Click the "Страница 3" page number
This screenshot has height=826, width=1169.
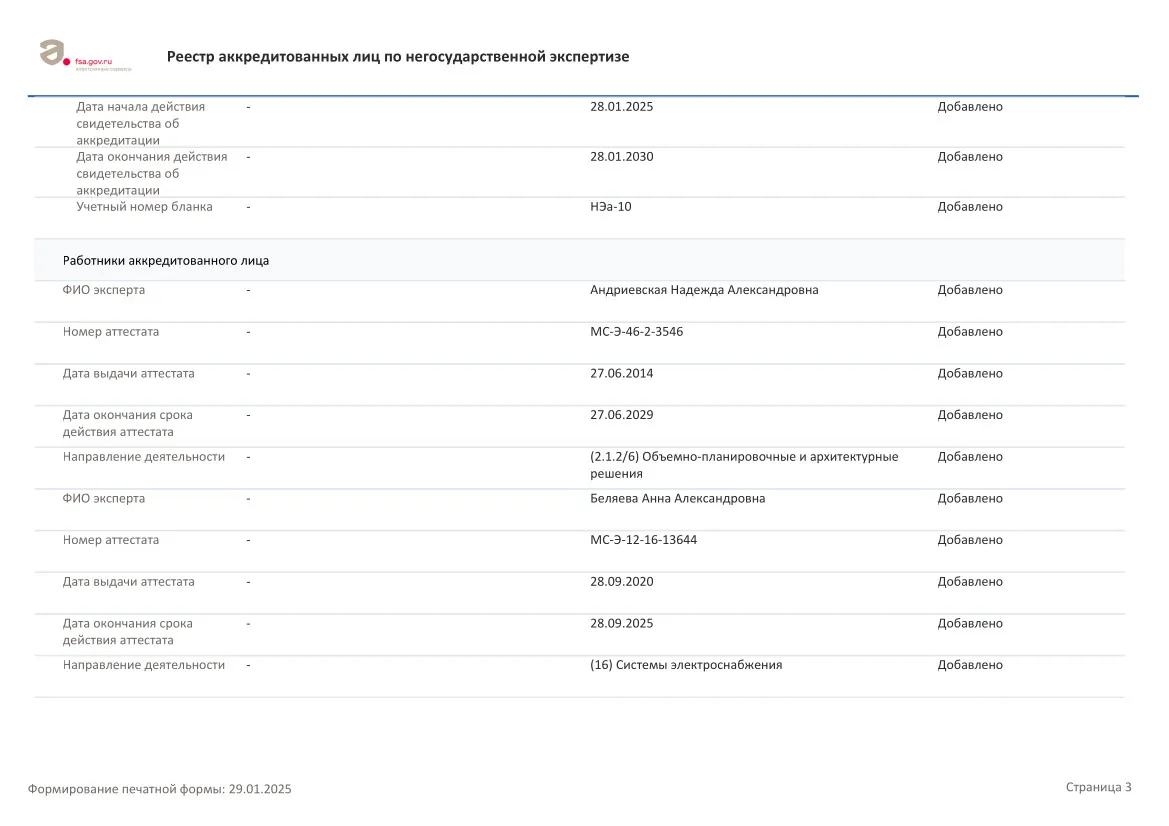click(1098, 787)
